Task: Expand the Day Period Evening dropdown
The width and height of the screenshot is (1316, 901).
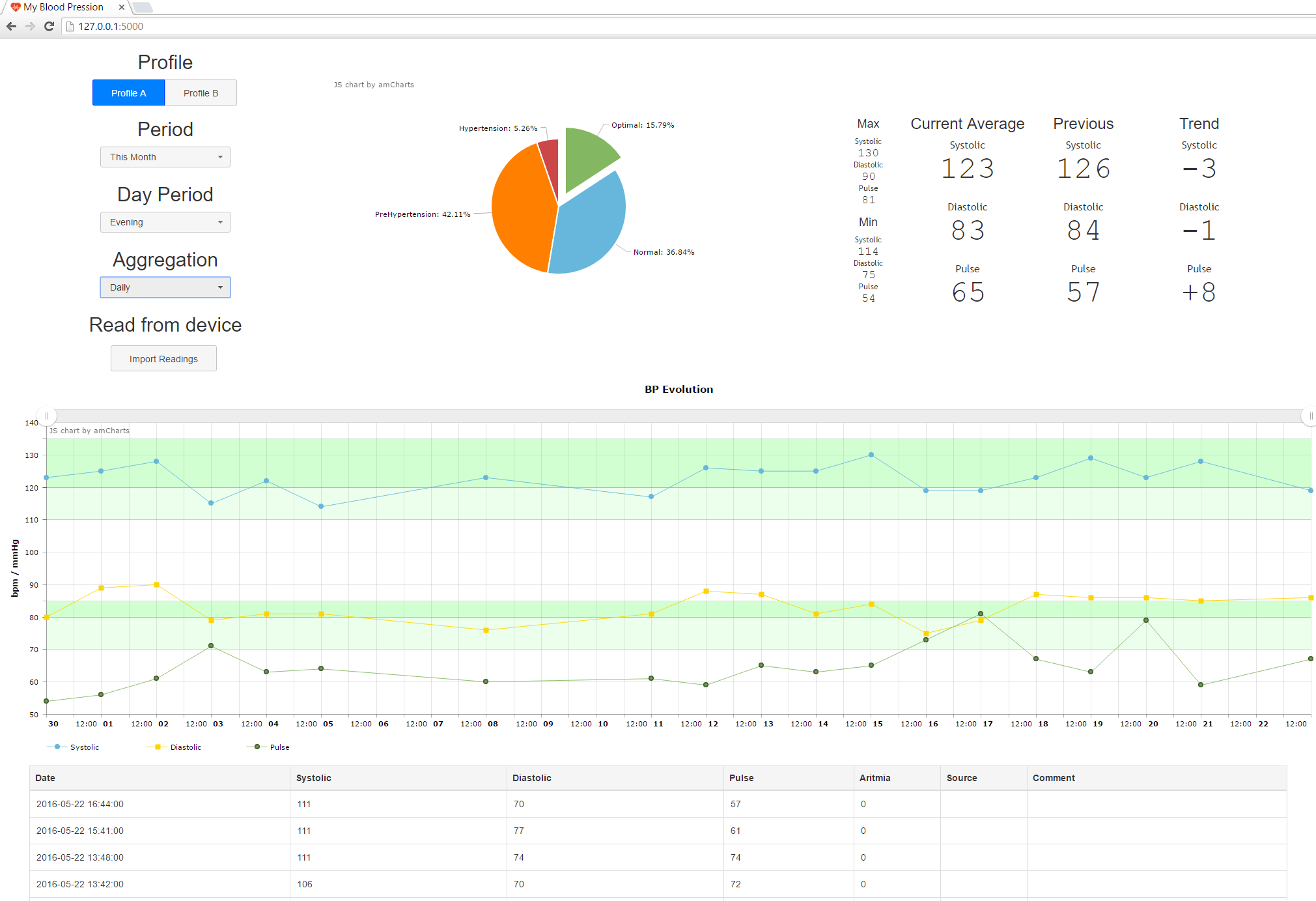Action: tap(165, 222)
